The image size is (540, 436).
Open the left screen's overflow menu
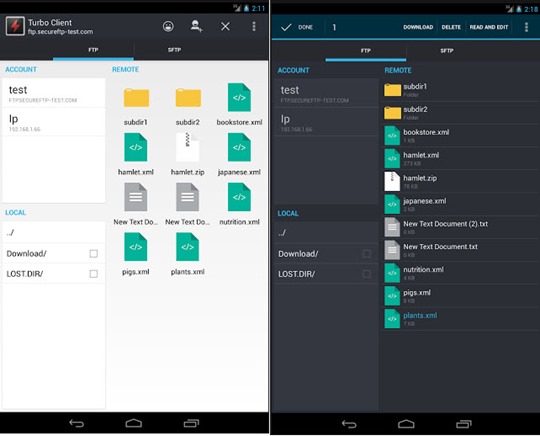[254, 26]
